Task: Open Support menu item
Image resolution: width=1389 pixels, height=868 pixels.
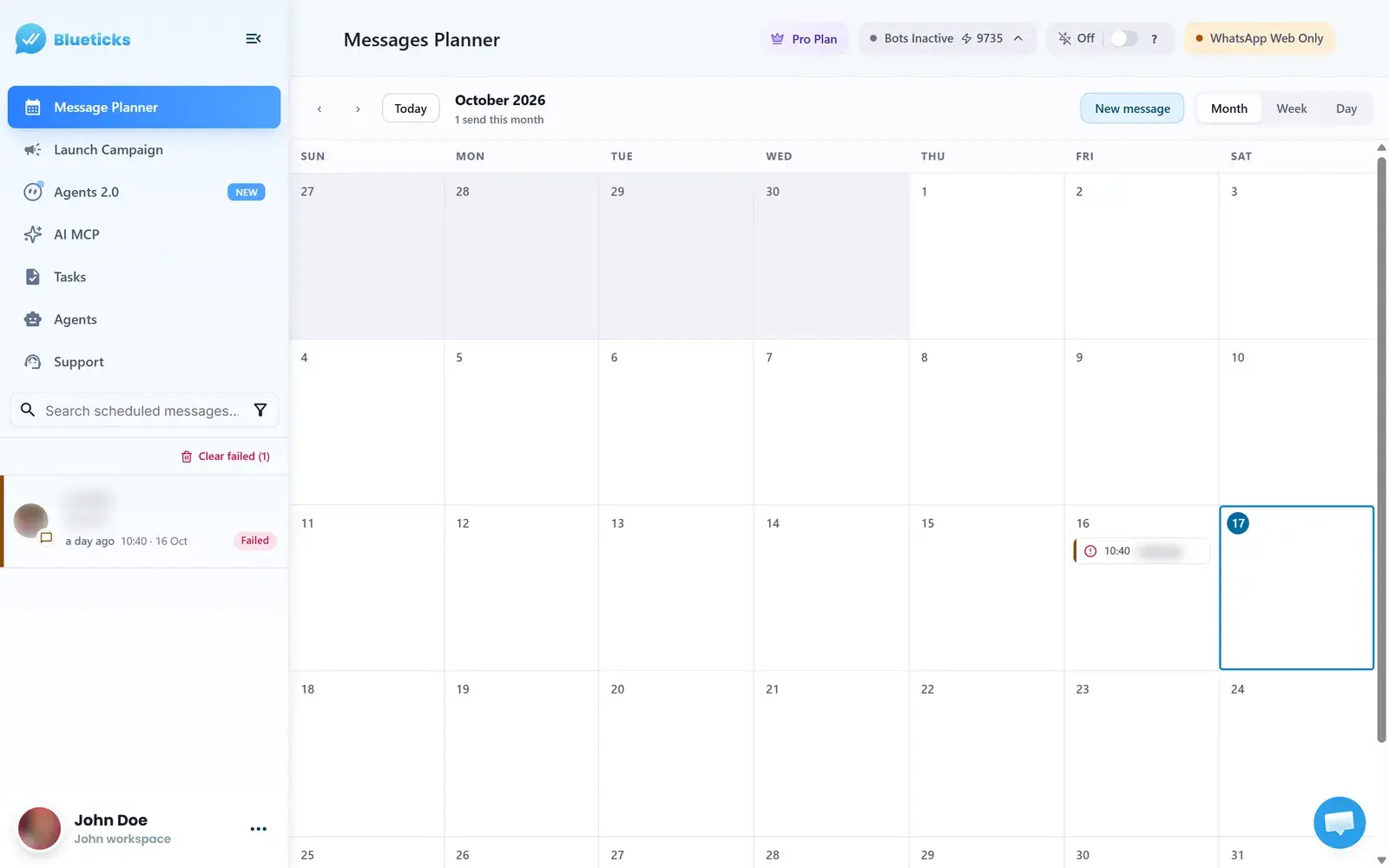Action: (144, 362)
